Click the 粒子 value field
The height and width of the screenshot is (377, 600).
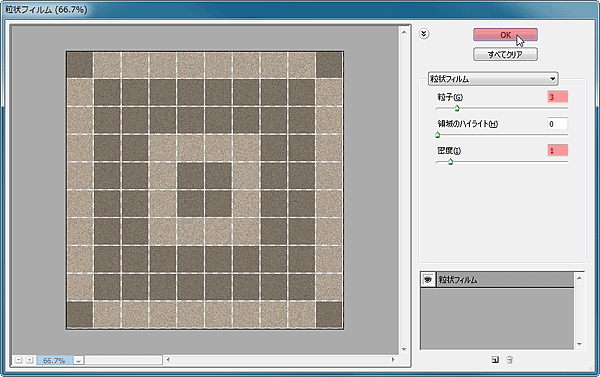pyautogui.click(x=557, y=97)
